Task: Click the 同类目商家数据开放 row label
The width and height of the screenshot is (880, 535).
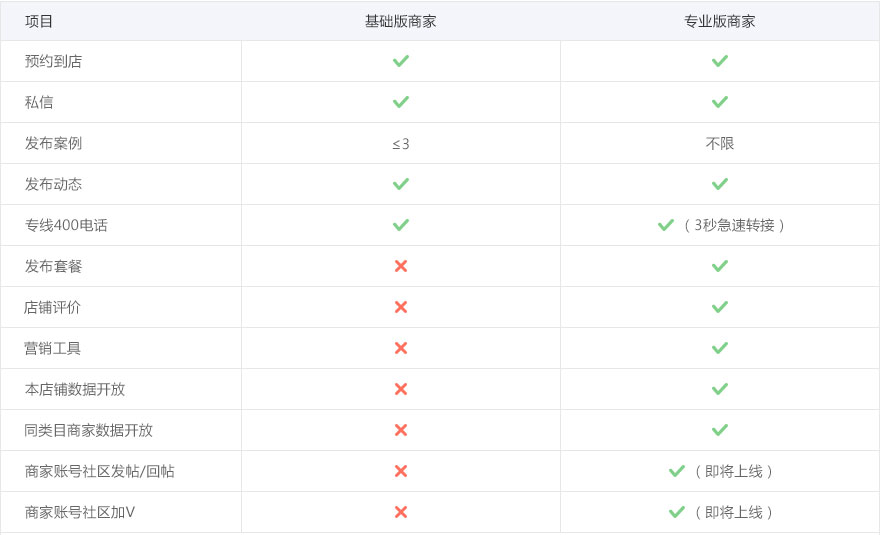Action: (89, 430)
